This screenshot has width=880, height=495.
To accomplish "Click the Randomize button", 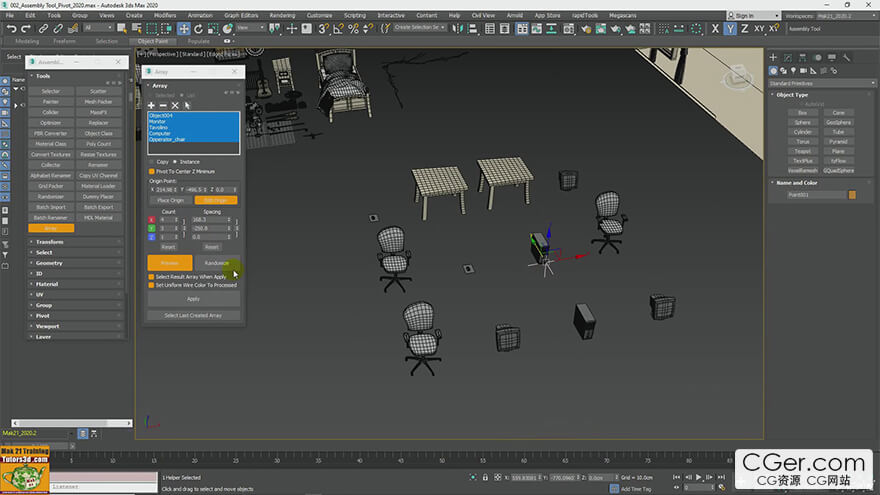I will tap(217, 263).
